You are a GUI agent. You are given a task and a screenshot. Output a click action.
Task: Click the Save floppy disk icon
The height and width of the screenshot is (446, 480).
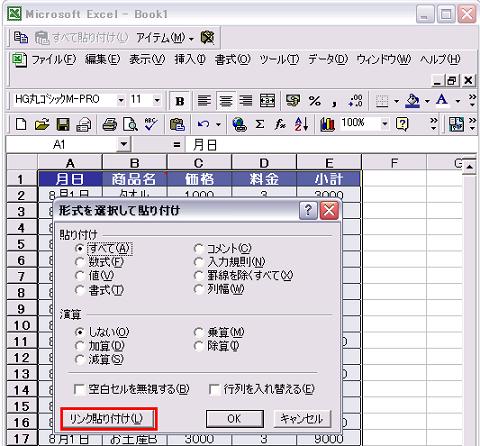point(63,125)
